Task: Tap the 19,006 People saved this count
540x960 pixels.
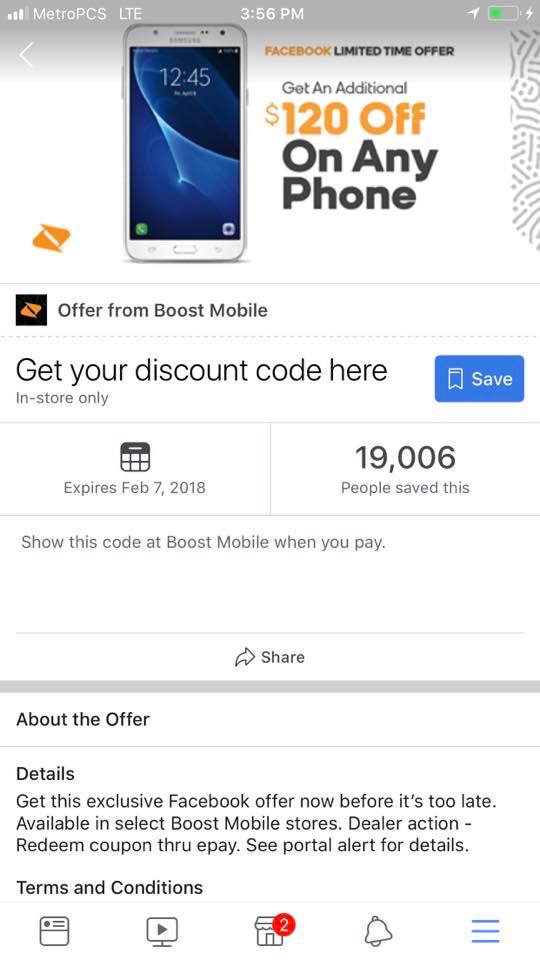Action: pos(405,469)
